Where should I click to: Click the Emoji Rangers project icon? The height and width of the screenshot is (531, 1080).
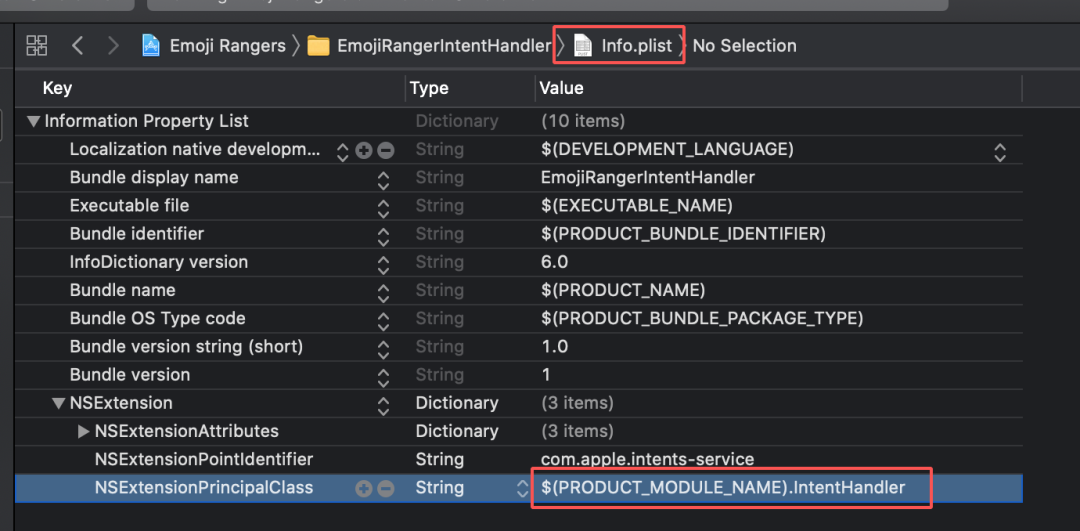(151, 45)
